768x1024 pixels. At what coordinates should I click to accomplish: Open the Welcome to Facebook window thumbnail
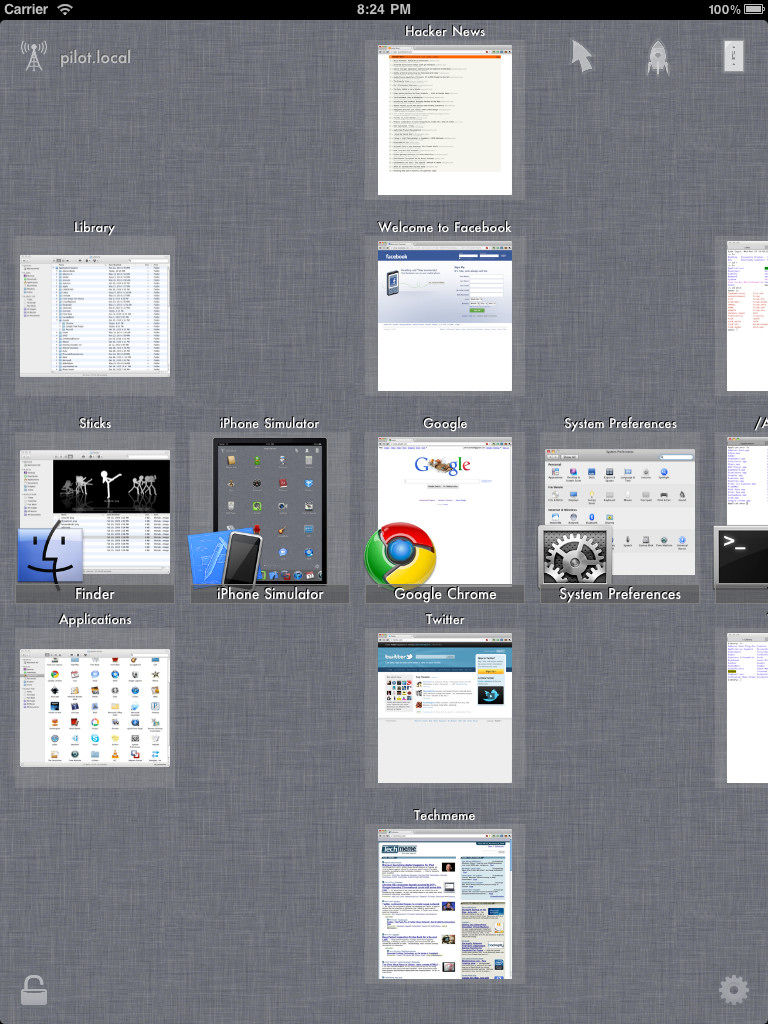445,315
